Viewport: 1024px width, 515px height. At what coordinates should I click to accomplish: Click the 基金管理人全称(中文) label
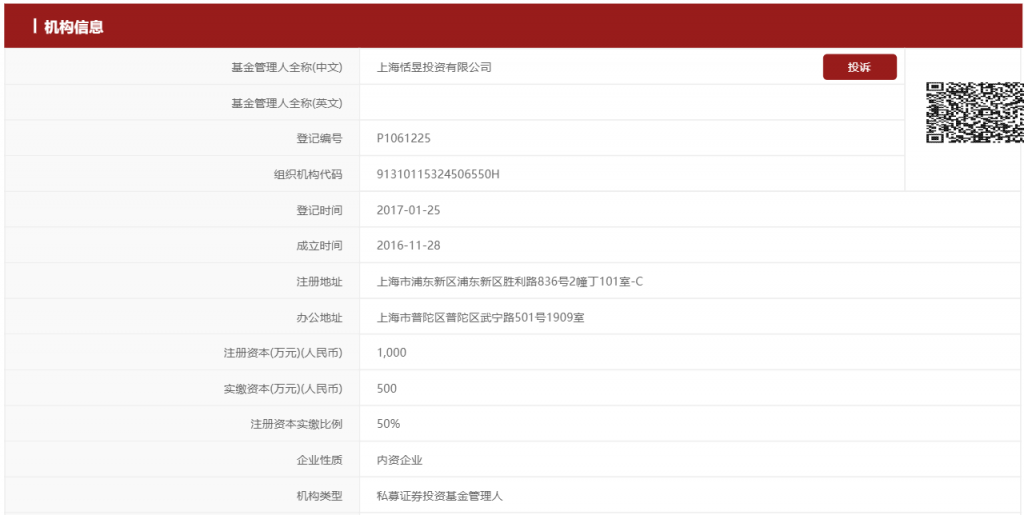tap(287, 67)
